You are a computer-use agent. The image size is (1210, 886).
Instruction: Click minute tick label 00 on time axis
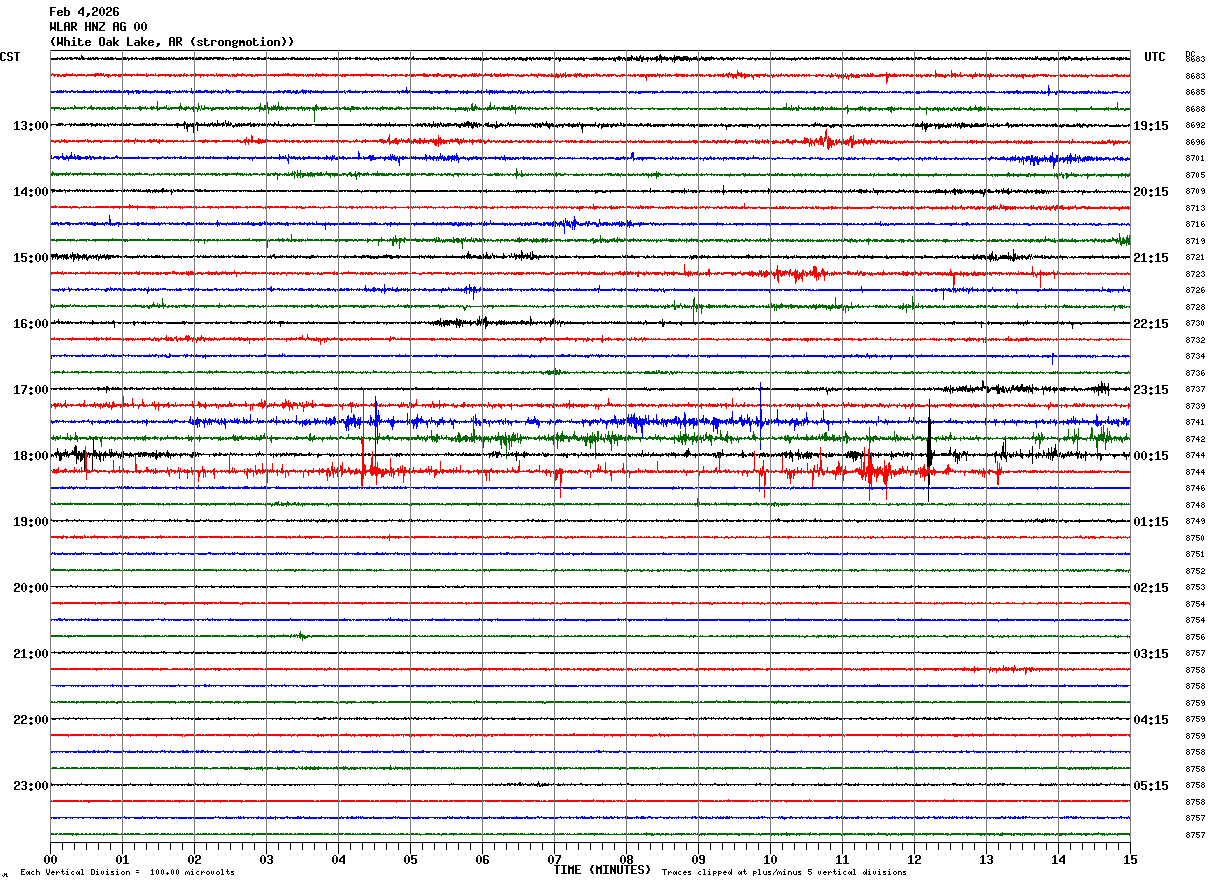coord(50,859)
